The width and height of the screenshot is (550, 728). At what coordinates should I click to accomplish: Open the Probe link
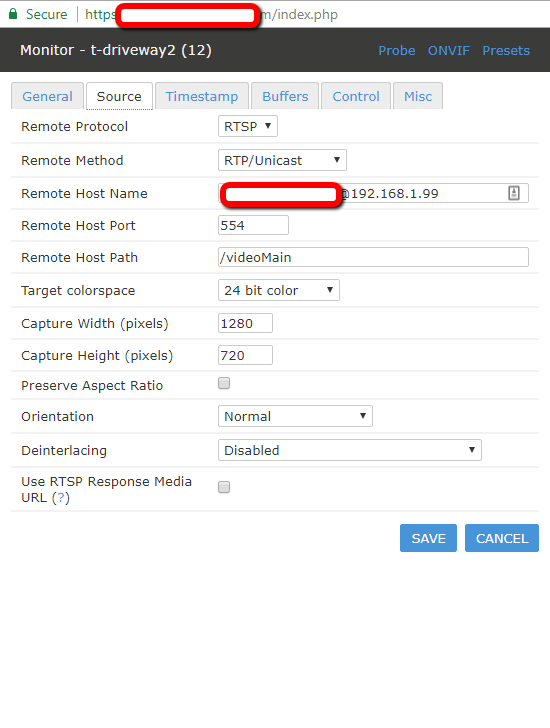(x=397, y=50)
